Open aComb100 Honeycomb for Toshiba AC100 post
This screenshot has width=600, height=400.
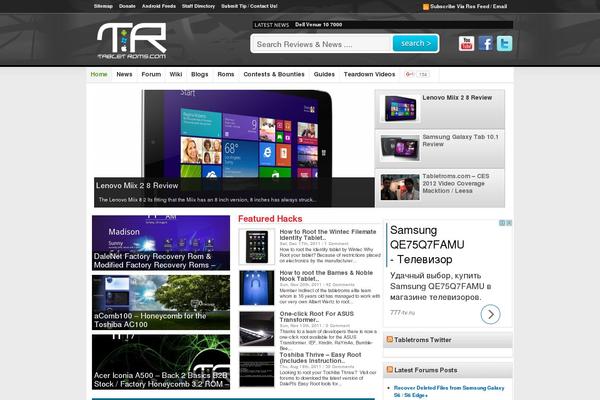[x=161, y=302]
